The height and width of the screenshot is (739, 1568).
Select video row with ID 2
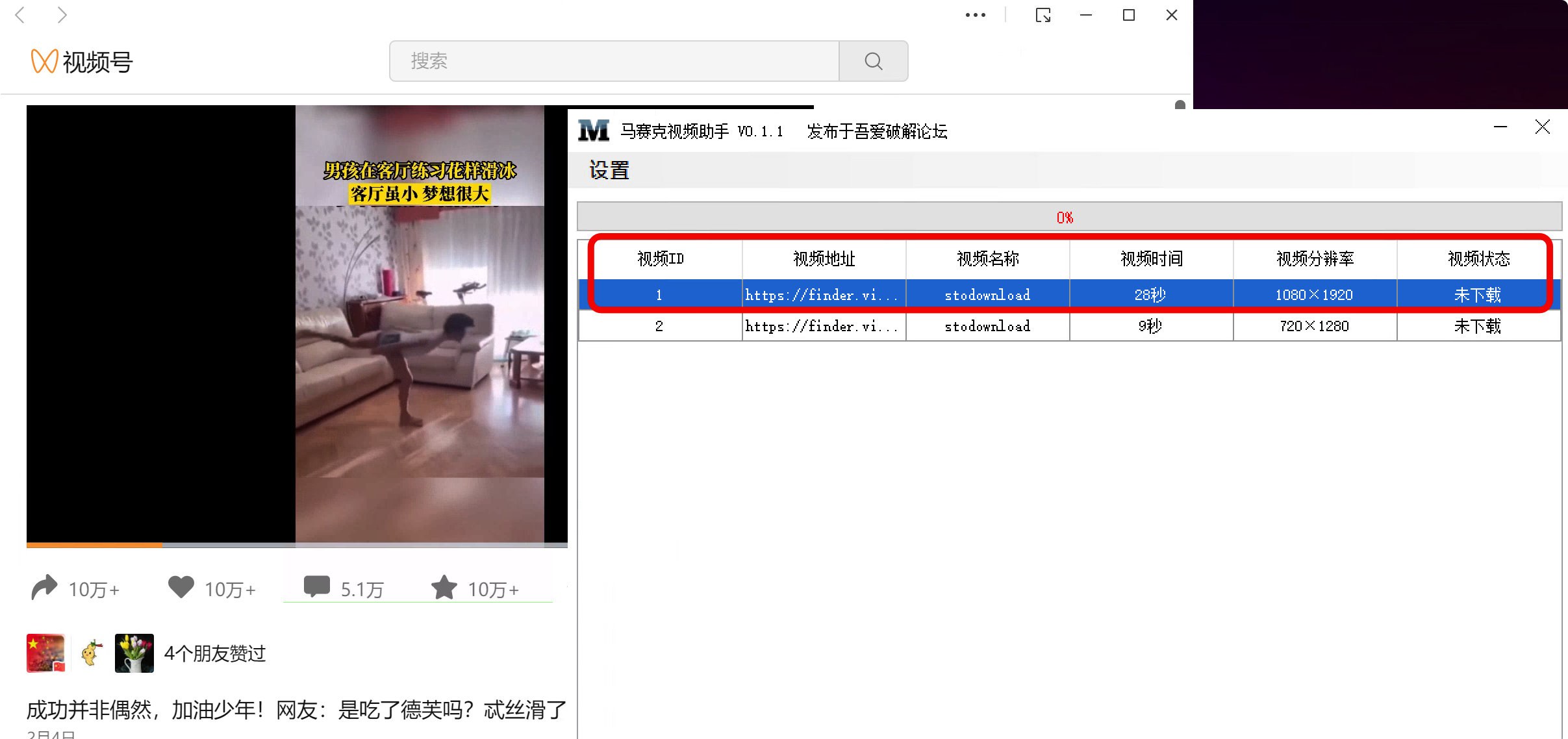pyautogui.click(x=659, y=326)
